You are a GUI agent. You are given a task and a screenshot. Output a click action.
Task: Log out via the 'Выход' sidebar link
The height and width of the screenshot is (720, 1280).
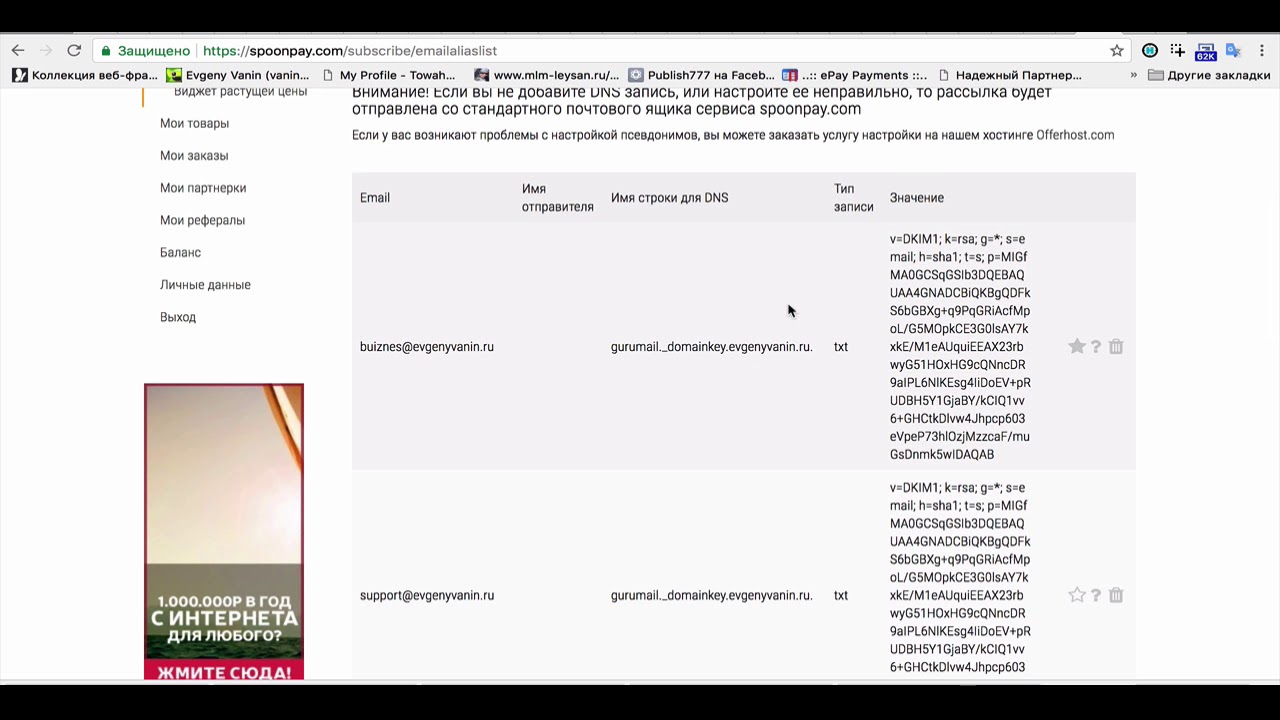tap(178, 317)
